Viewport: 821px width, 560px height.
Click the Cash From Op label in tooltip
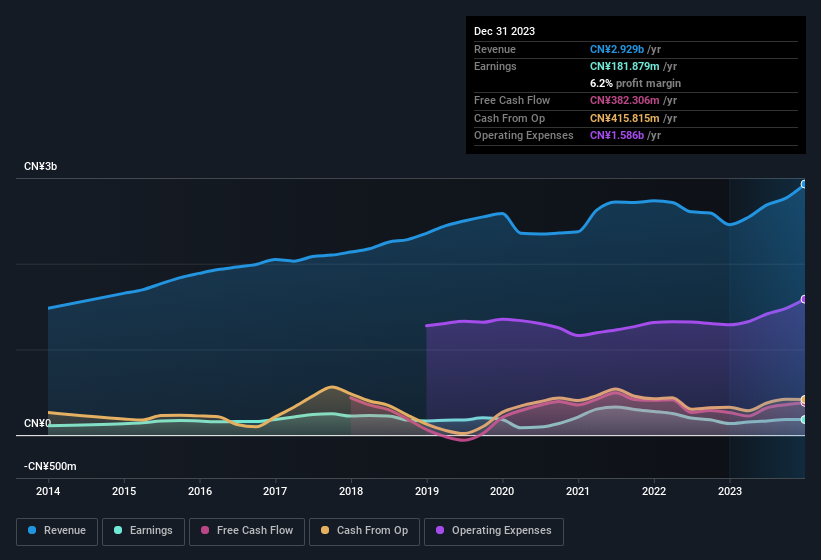click(x=509, y=118)
